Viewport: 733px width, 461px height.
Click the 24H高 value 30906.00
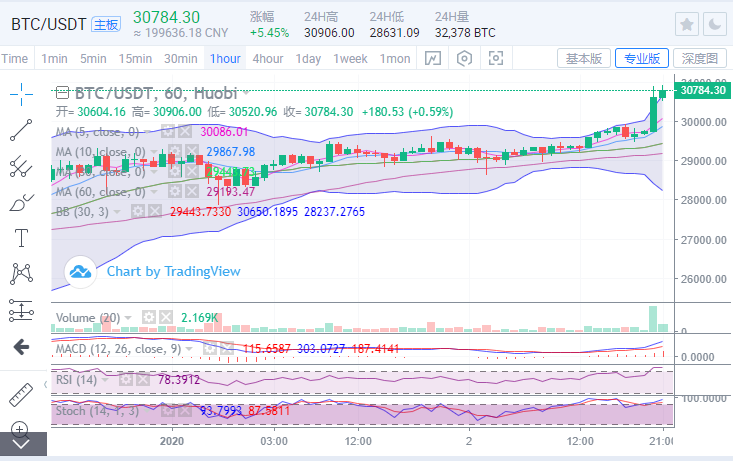pos(329,33)
